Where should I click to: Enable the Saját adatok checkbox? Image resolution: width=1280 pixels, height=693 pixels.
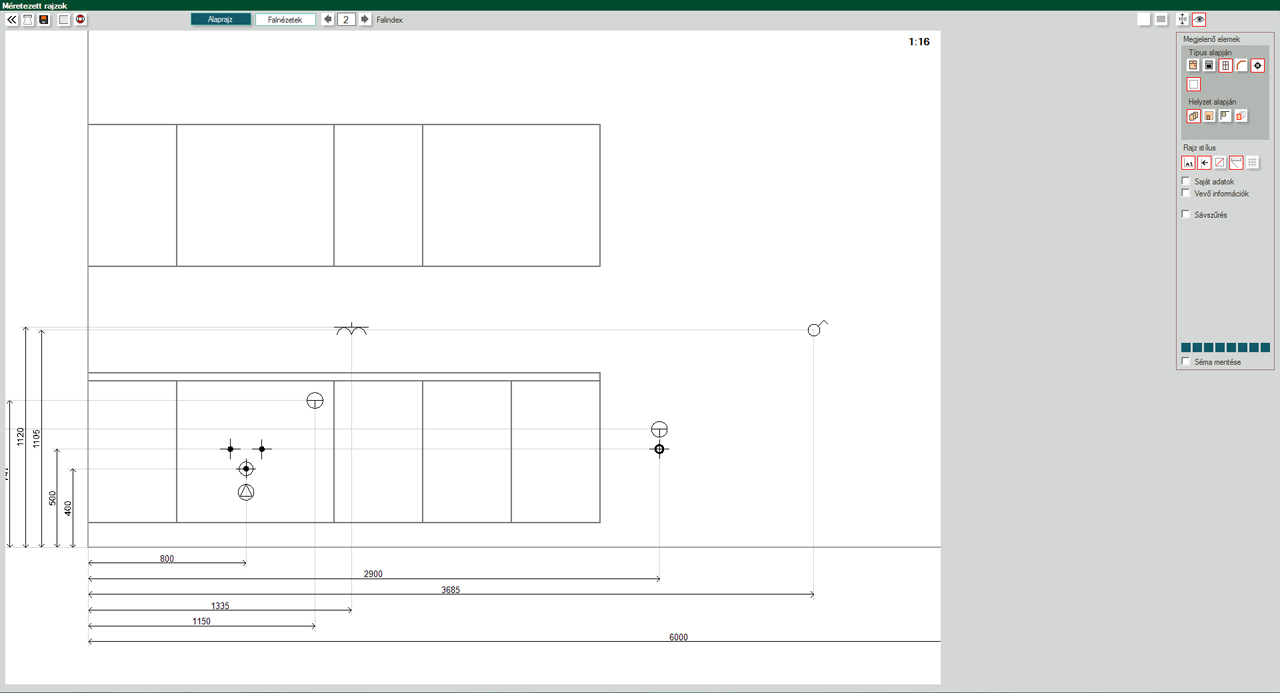[1186, 181]
